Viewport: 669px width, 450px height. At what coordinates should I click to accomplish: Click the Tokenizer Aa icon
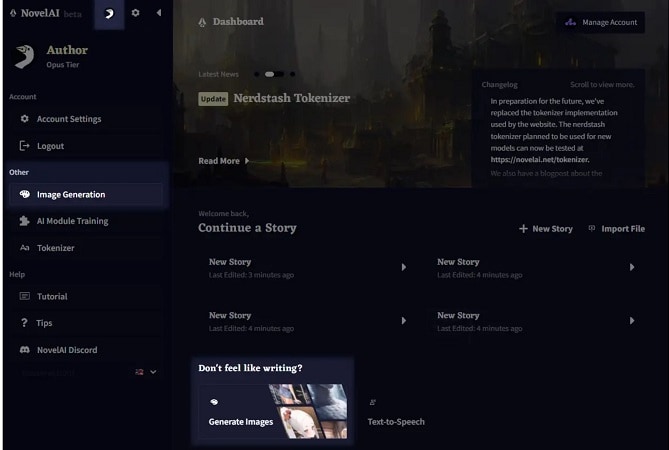(24, 248)
